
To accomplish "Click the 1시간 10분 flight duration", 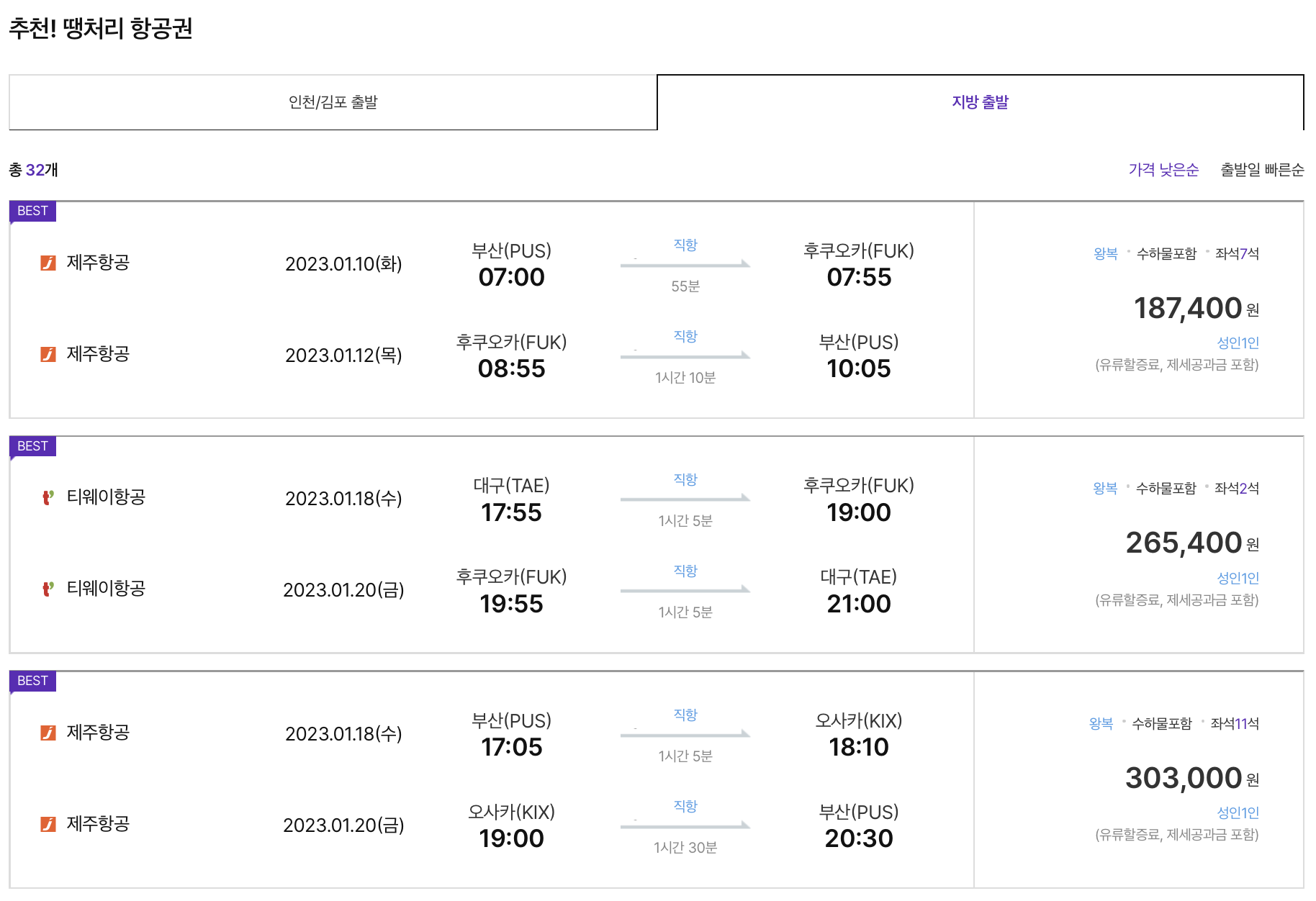I will click(685, 378).
